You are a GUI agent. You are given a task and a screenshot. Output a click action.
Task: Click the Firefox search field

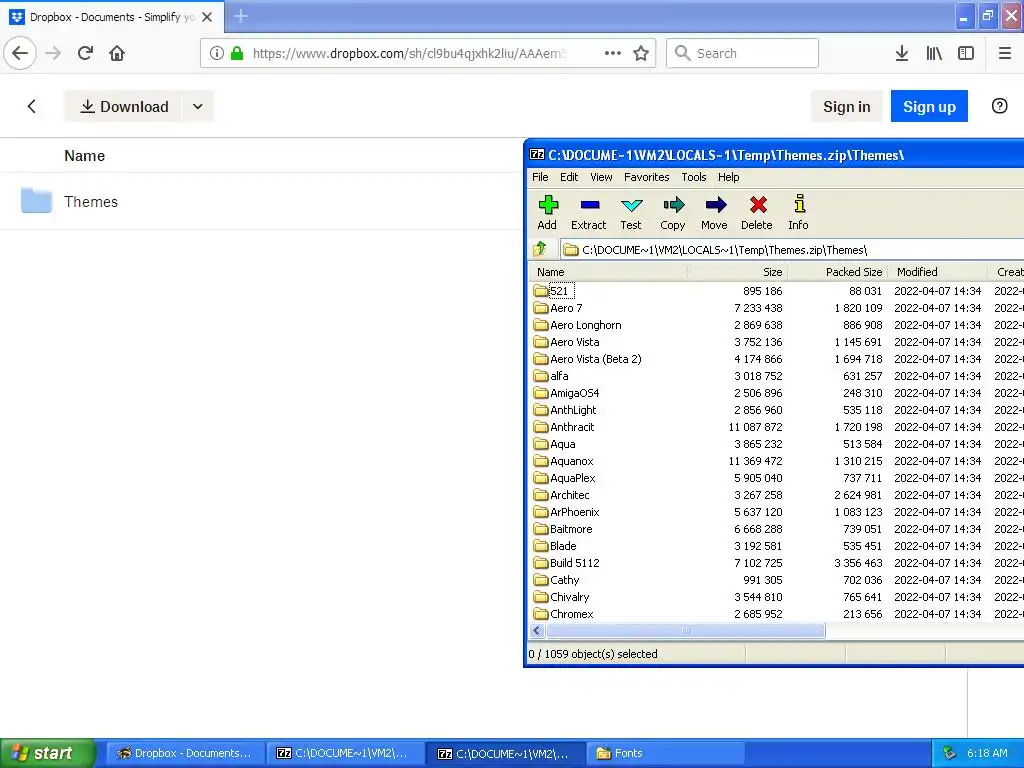tap(742, 53)
